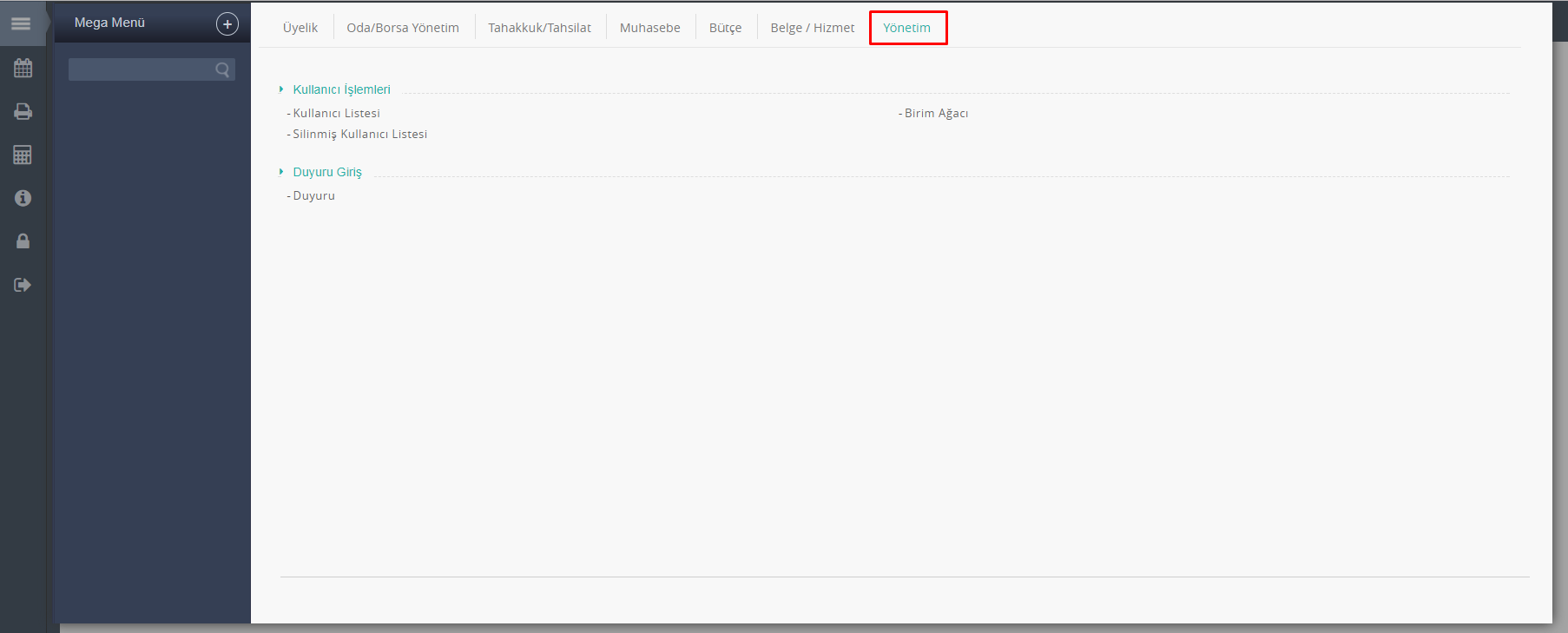Image resolution: width=1568 pixels, height=633 pixels.
Task: Open Silinmiş Kullanıcı Listesi link
Action: [x=359, y=134]
